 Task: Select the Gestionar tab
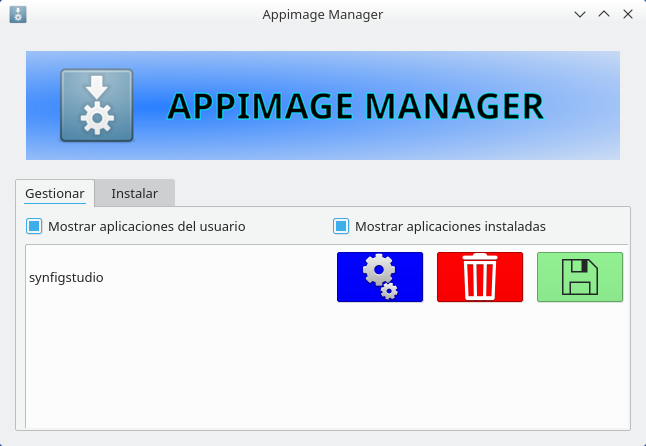point(55,193)
